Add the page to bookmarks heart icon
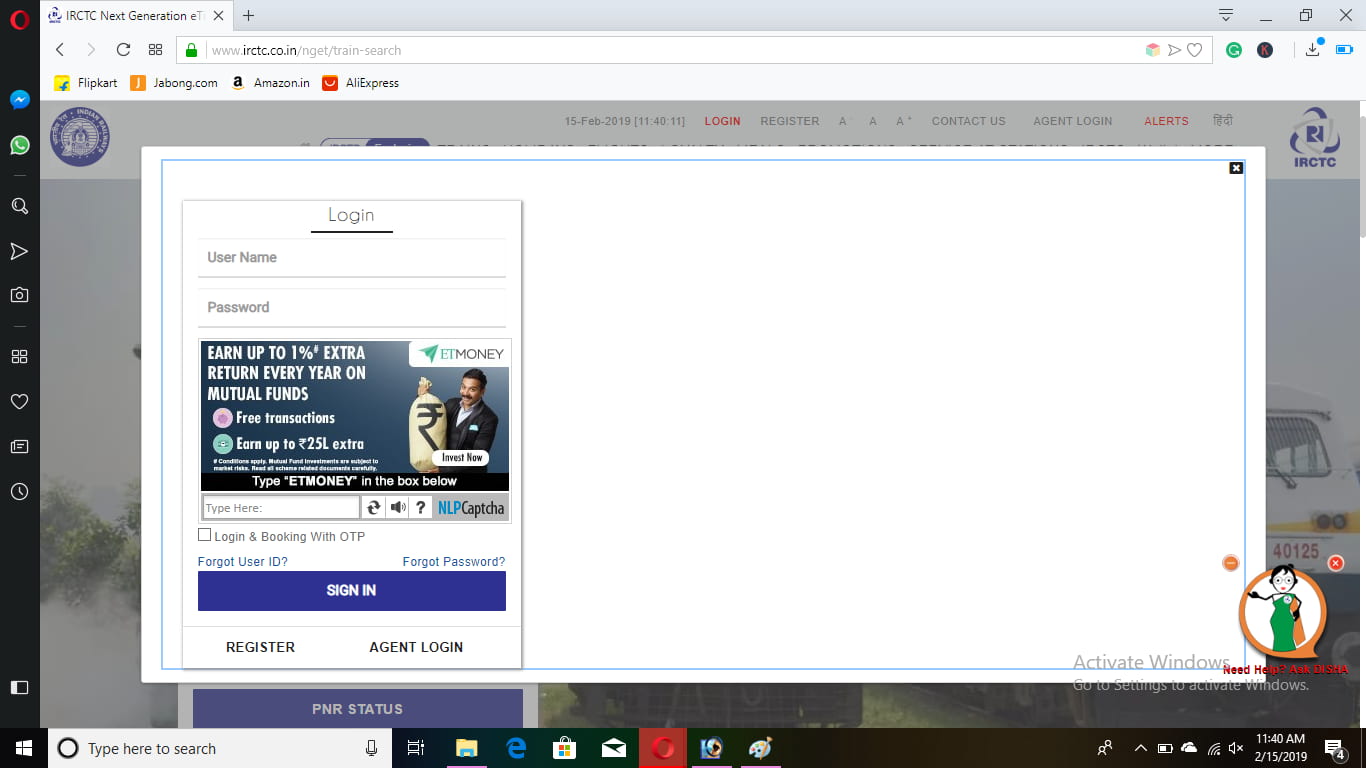 (x=1194, y=50)
